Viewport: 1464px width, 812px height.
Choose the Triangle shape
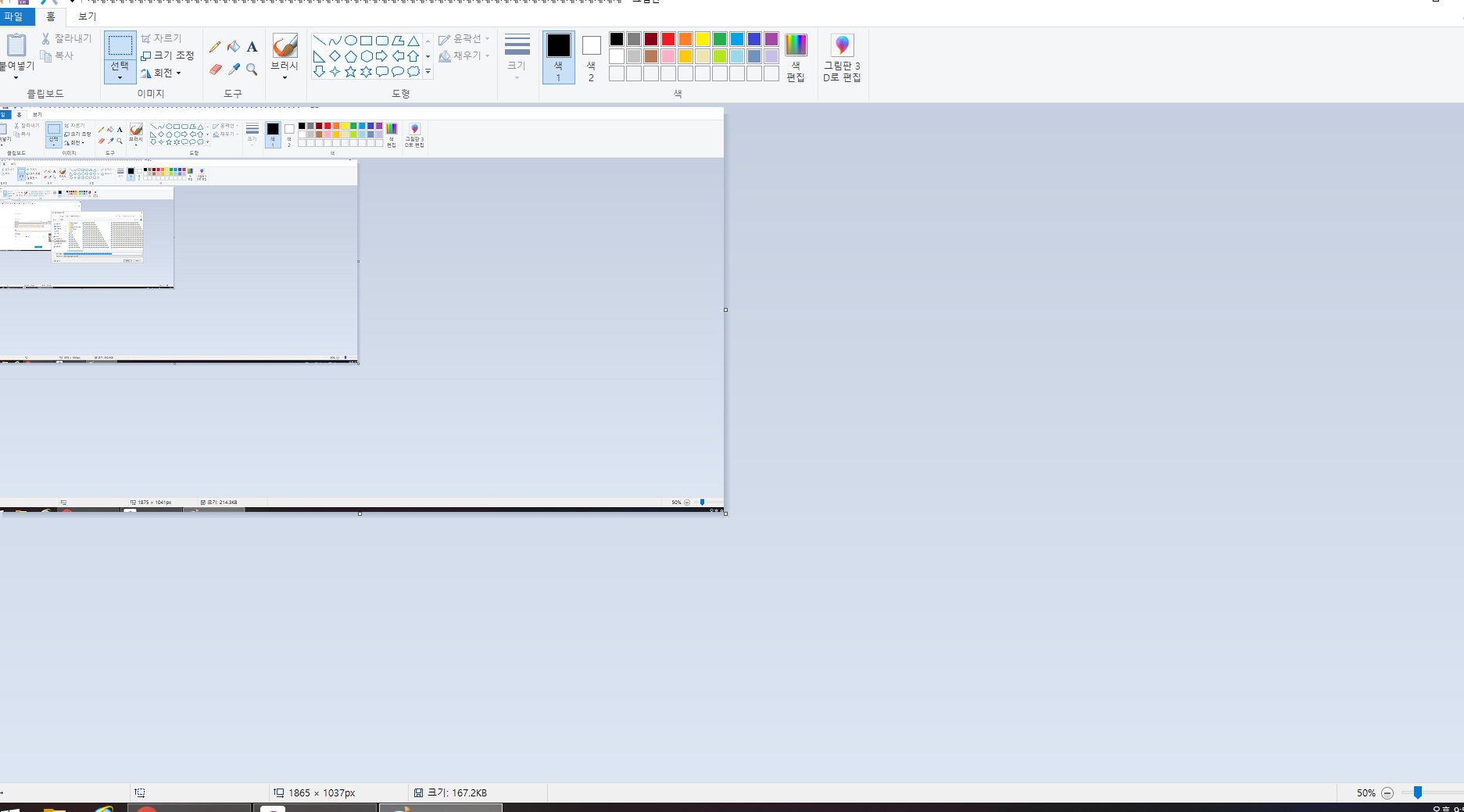pyautogui.click(x=413, y=41)
